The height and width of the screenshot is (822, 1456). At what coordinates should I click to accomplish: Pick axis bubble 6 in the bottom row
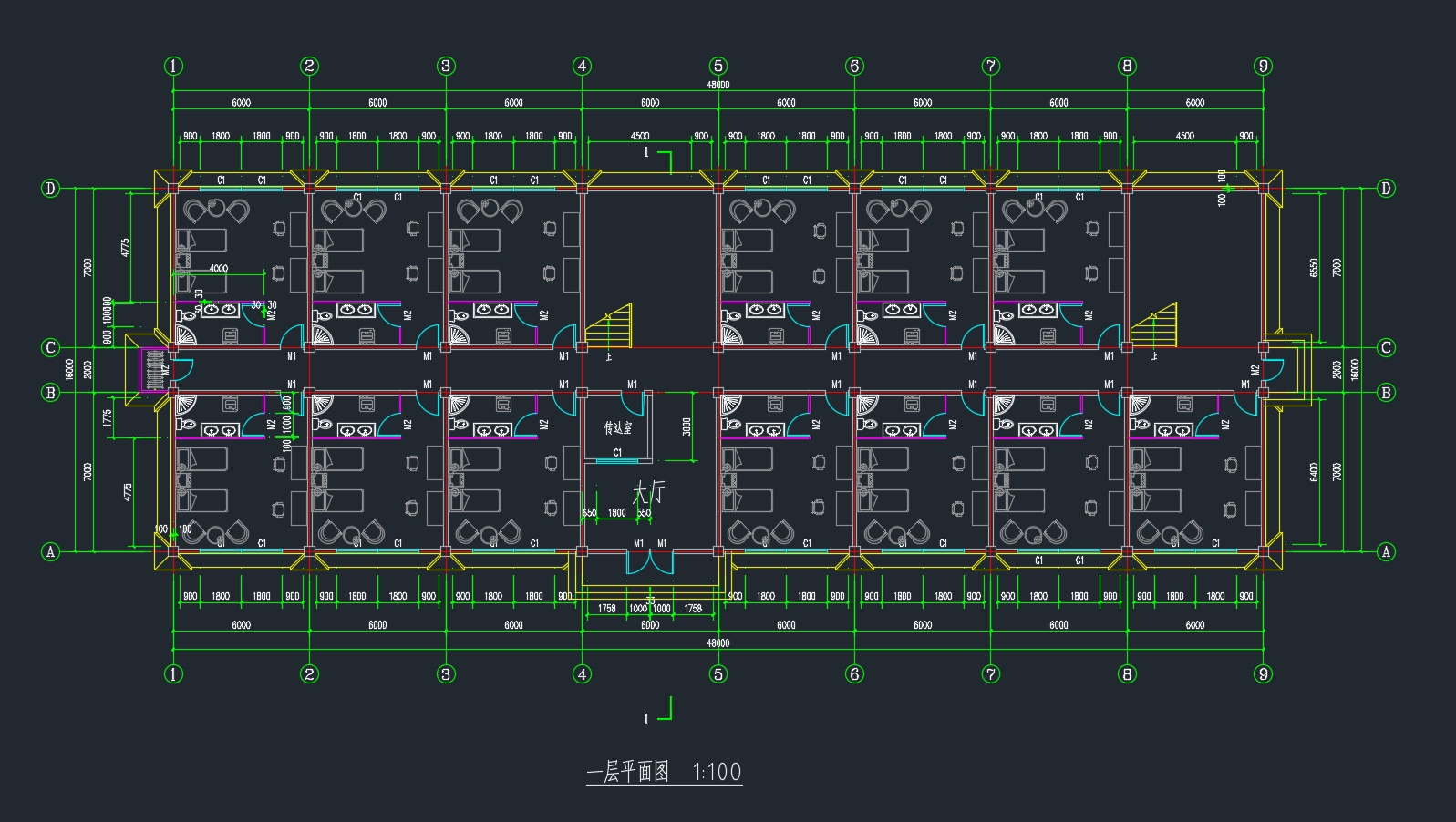(854, 674)
